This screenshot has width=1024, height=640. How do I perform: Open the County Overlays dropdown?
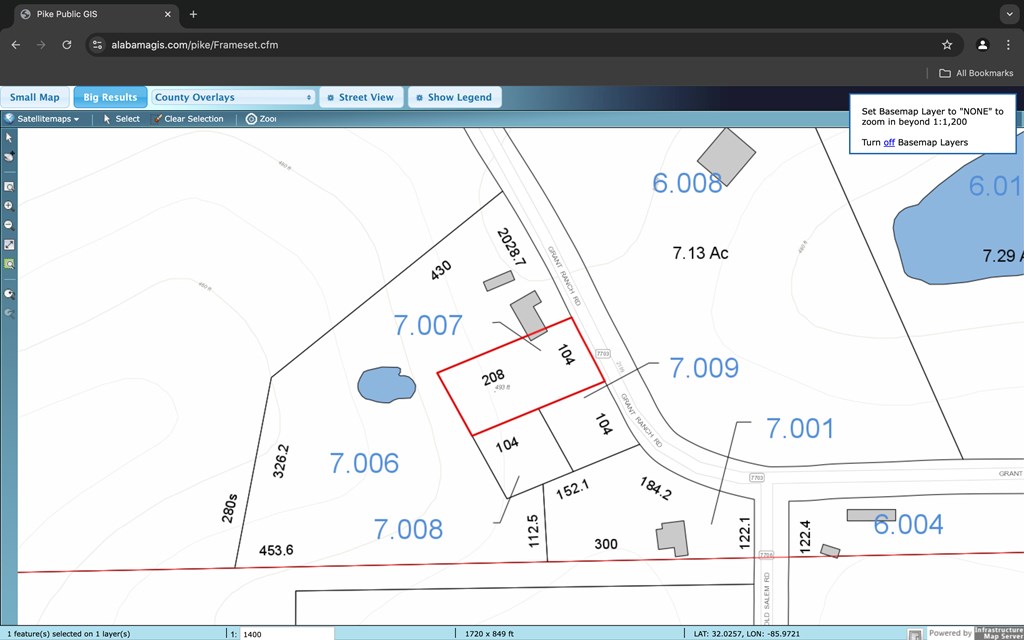tap(234, 97)
